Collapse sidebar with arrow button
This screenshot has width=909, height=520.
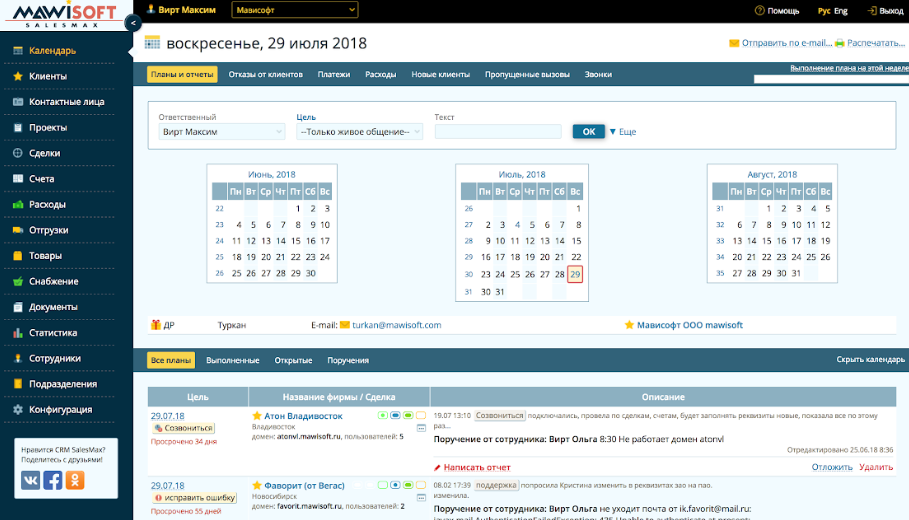(133, 23)
